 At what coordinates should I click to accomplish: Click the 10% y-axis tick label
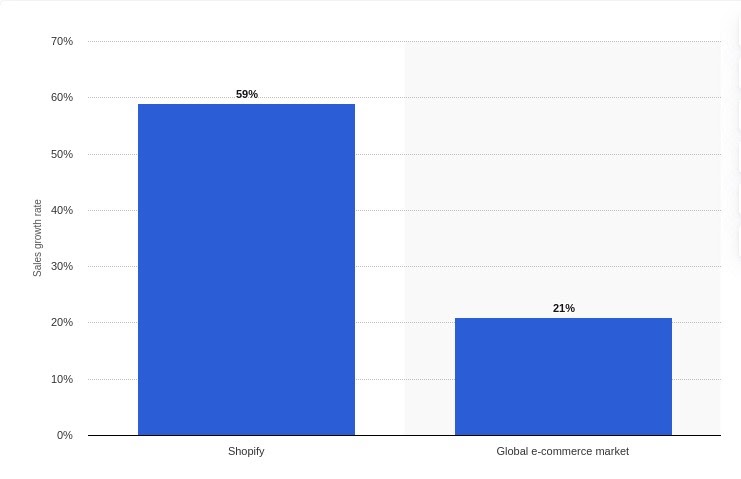pyautogui.click(x=62, y=379)
